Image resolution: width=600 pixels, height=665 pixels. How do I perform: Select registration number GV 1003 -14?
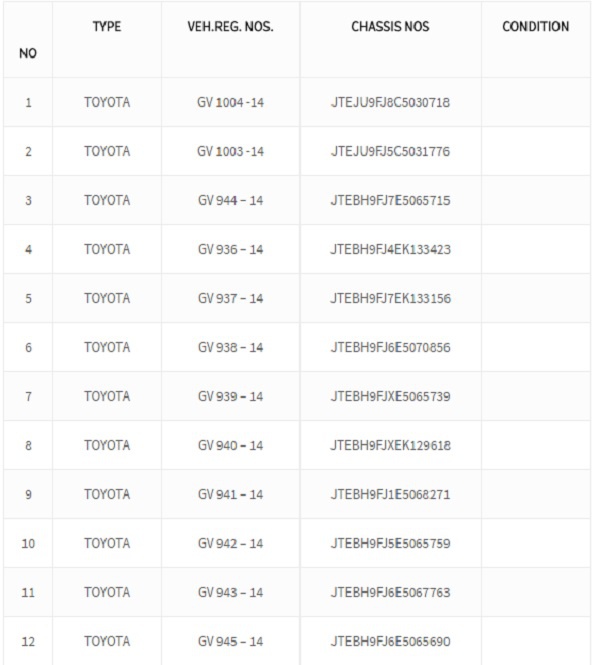coord(230,151)
